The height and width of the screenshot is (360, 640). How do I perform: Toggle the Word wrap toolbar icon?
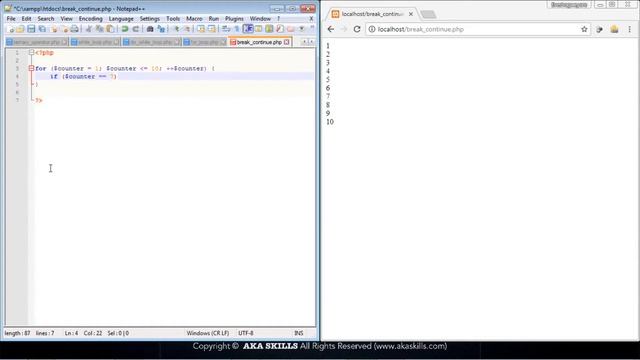tap(226, 29)
